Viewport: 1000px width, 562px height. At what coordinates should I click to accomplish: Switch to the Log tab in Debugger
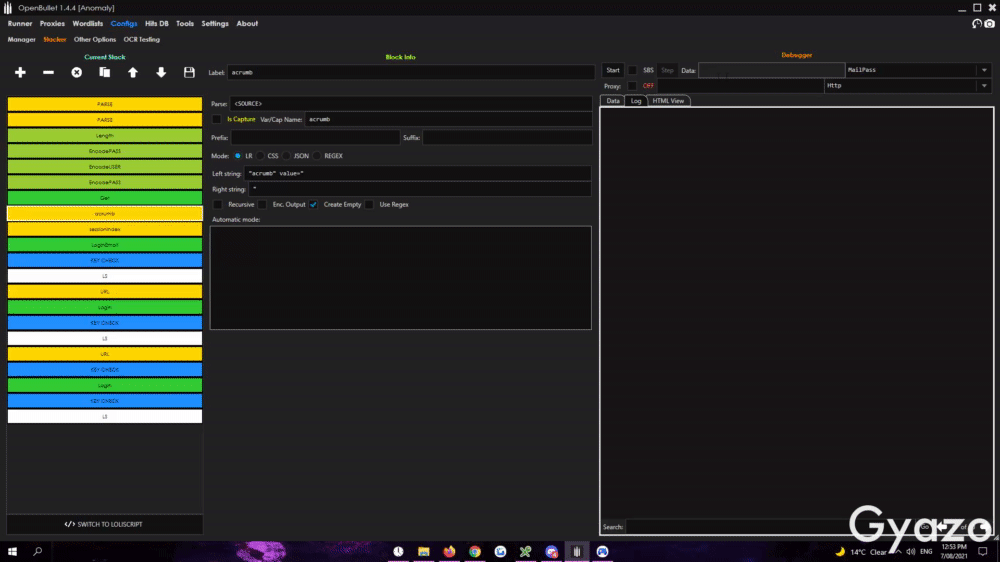pos(636,101)
